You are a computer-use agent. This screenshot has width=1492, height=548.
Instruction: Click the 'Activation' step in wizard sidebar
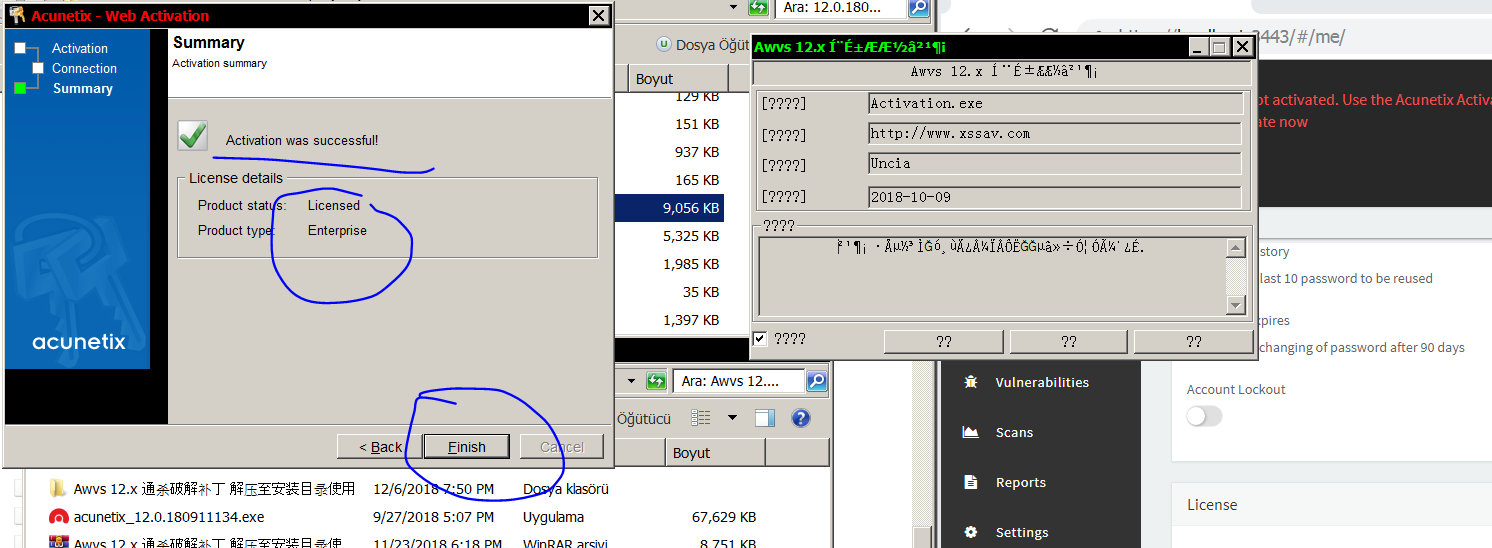[80, 48]
